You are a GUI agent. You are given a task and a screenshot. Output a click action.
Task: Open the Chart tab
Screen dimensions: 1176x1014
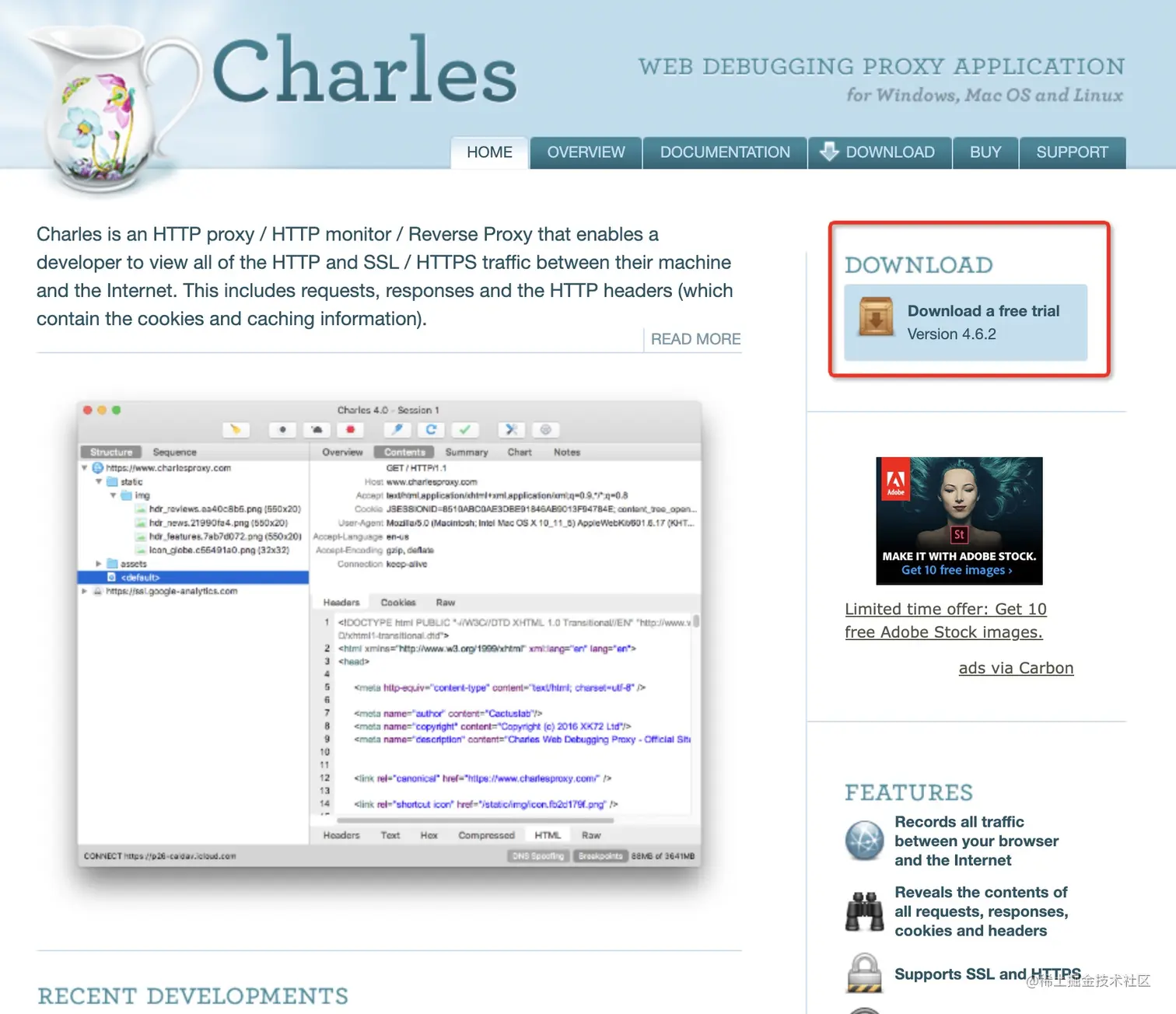(520, 452)
